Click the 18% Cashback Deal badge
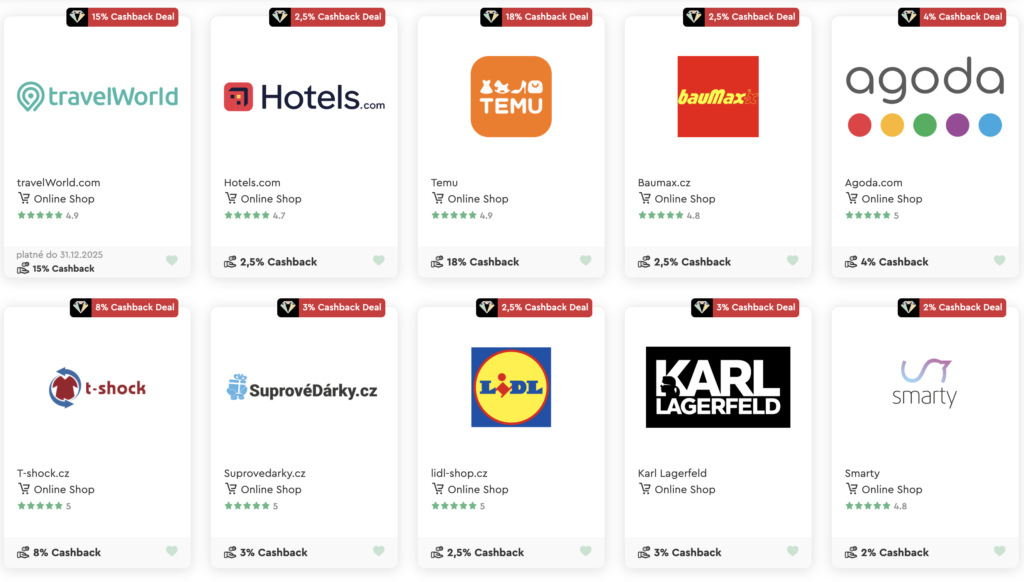 click(x=536, y=17)
